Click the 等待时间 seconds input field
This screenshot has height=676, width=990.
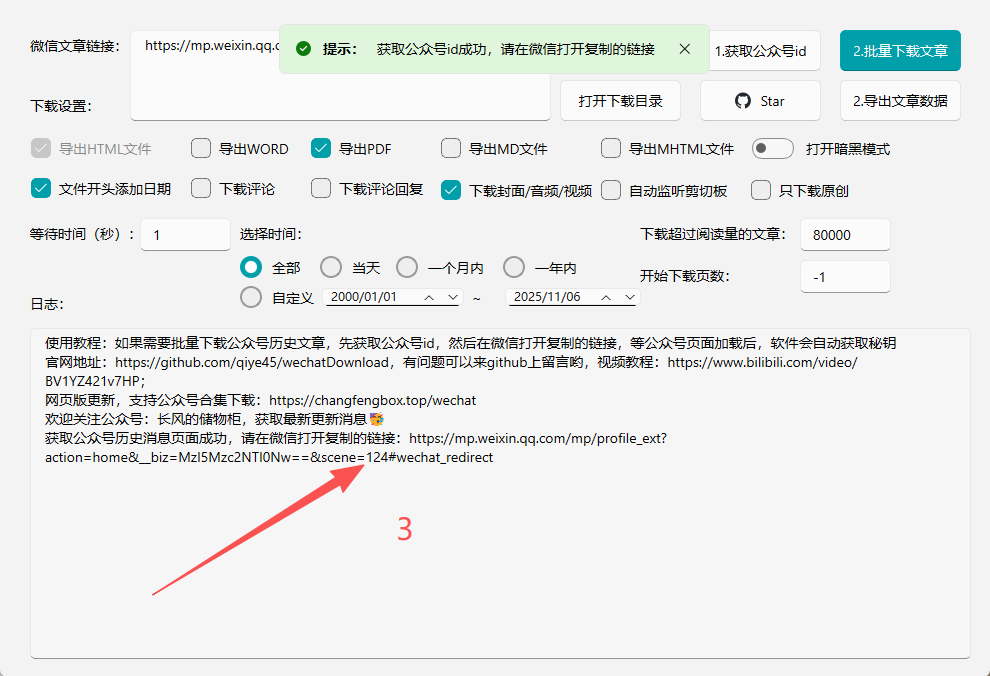pos(185,234)
